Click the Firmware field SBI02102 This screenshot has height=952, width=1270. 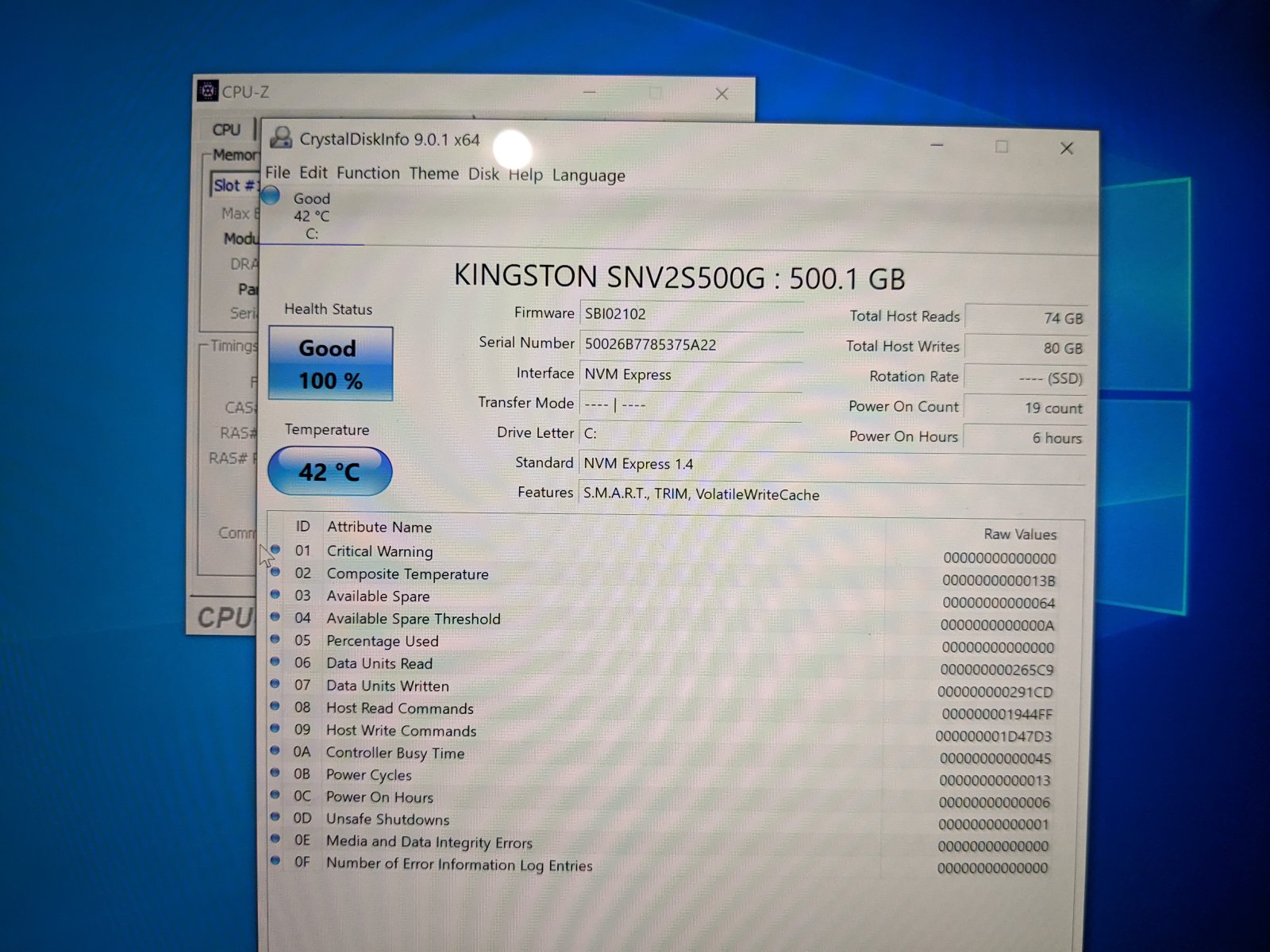691,313
